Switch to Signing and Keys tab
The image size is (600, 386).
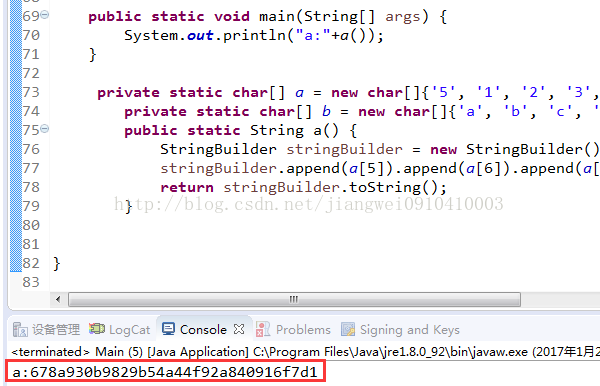point(401,329)
